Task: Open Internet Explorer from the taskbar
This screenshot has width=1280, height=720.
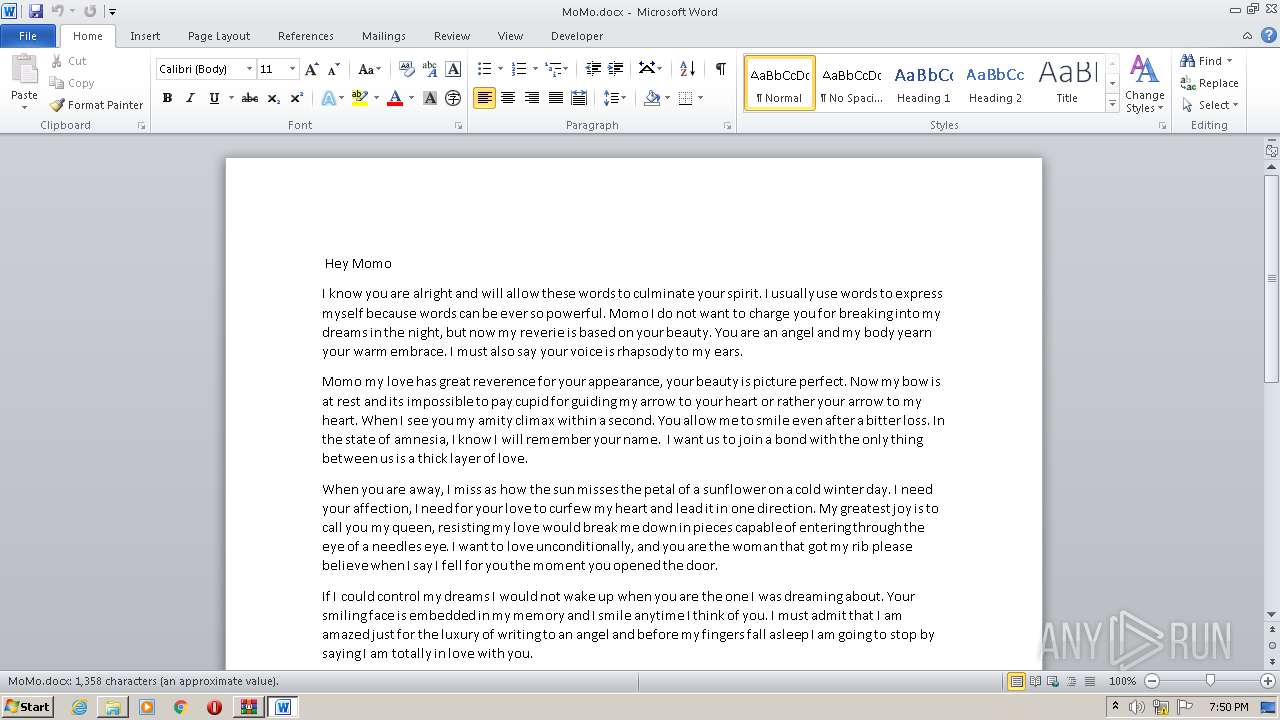Action: pos(79,707)
